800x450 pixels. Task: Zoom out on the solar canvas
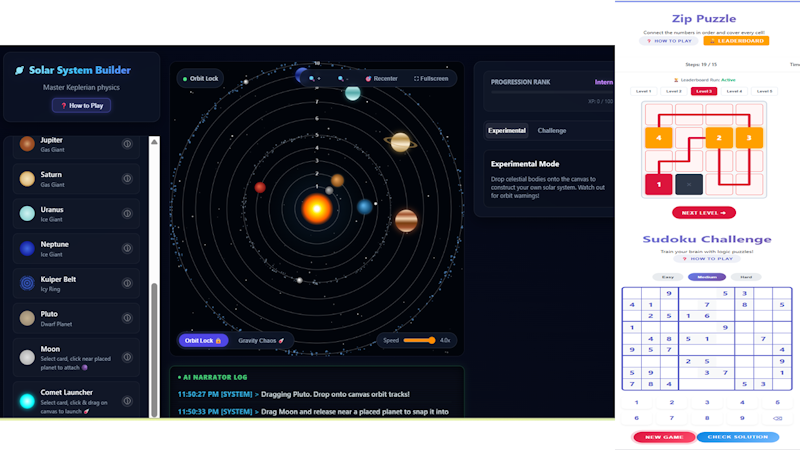tap(343, 79)
